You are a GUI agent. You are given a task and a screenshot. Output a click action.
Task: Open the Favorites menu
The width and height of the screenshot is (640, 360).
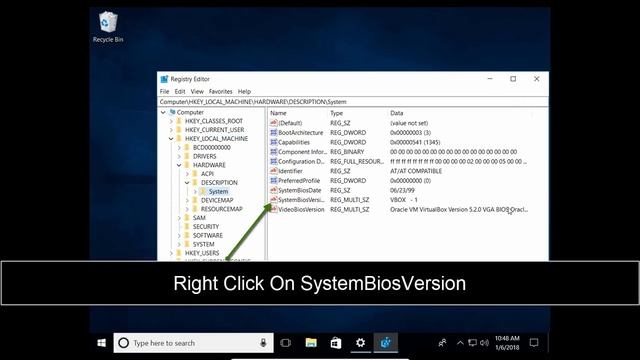tap(220, 91)
